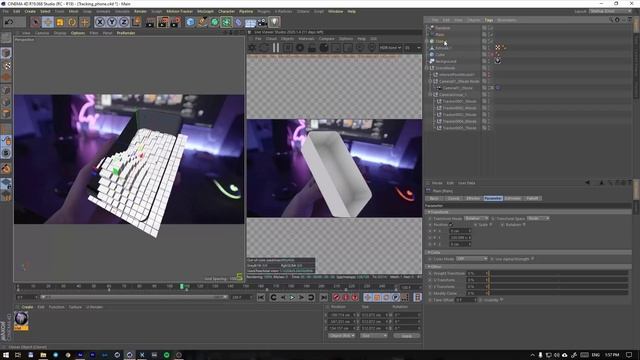Toggle the Y axis lock
The width and height of the screenshot is (640, 360).
click(111, 22)
